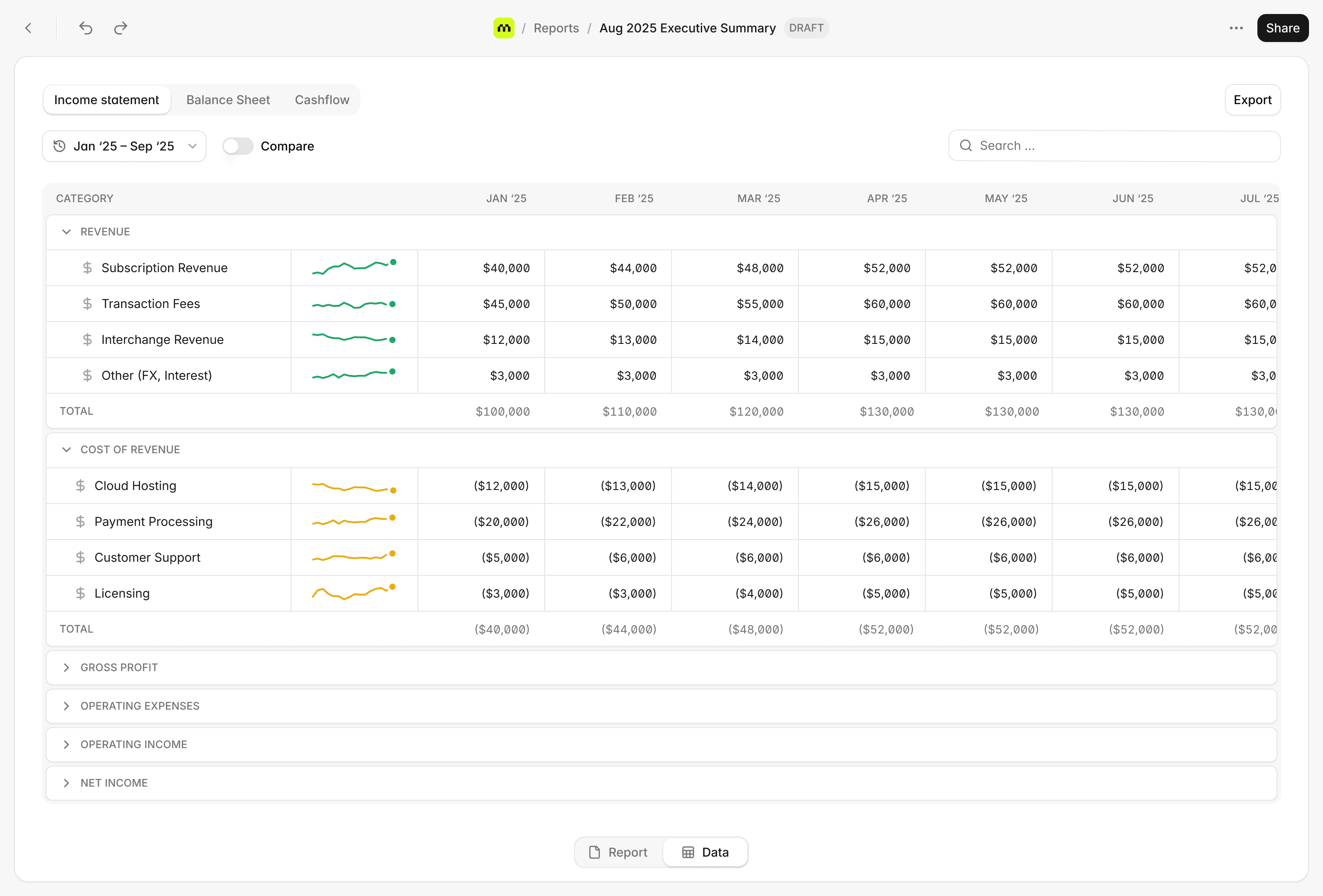This screenshot has height=896, width=1323.
Task: Click the dollar icon beside Subscription Revenue
Action: (x=87, y=268)
